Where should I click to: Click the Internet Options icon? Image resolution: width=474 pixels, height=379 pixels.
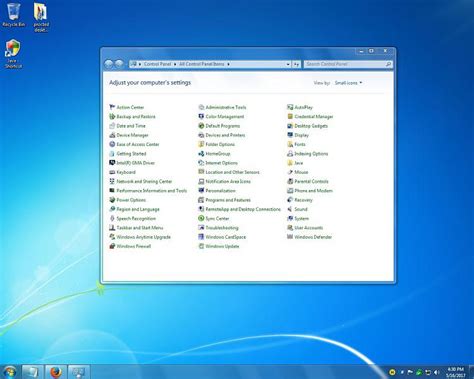pos(201,163)
